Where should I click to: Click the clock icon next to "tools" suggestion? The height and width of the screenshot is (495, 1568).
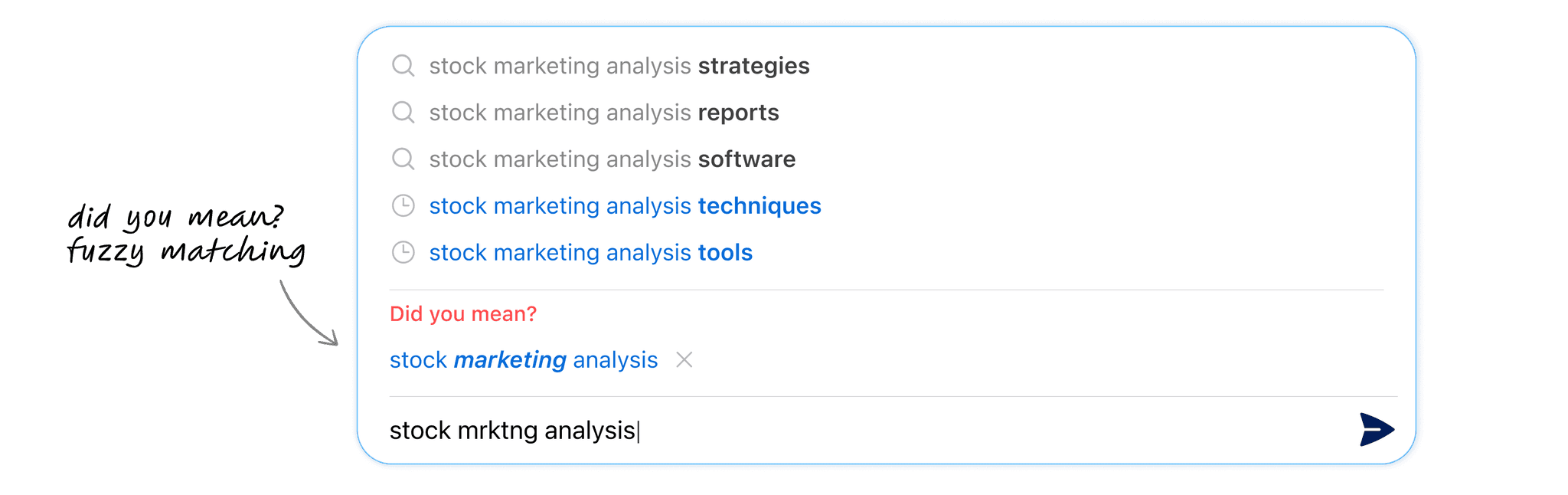click(403, 252)
